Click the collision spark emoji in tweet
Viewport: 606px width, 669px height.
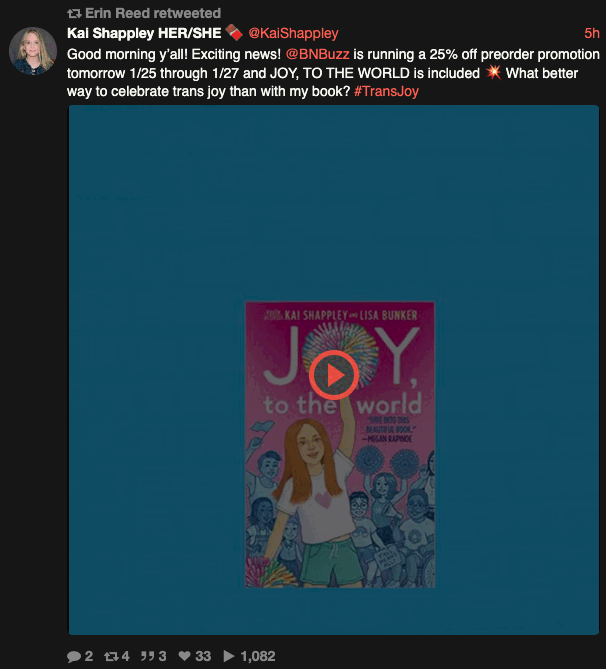[493, 72]
